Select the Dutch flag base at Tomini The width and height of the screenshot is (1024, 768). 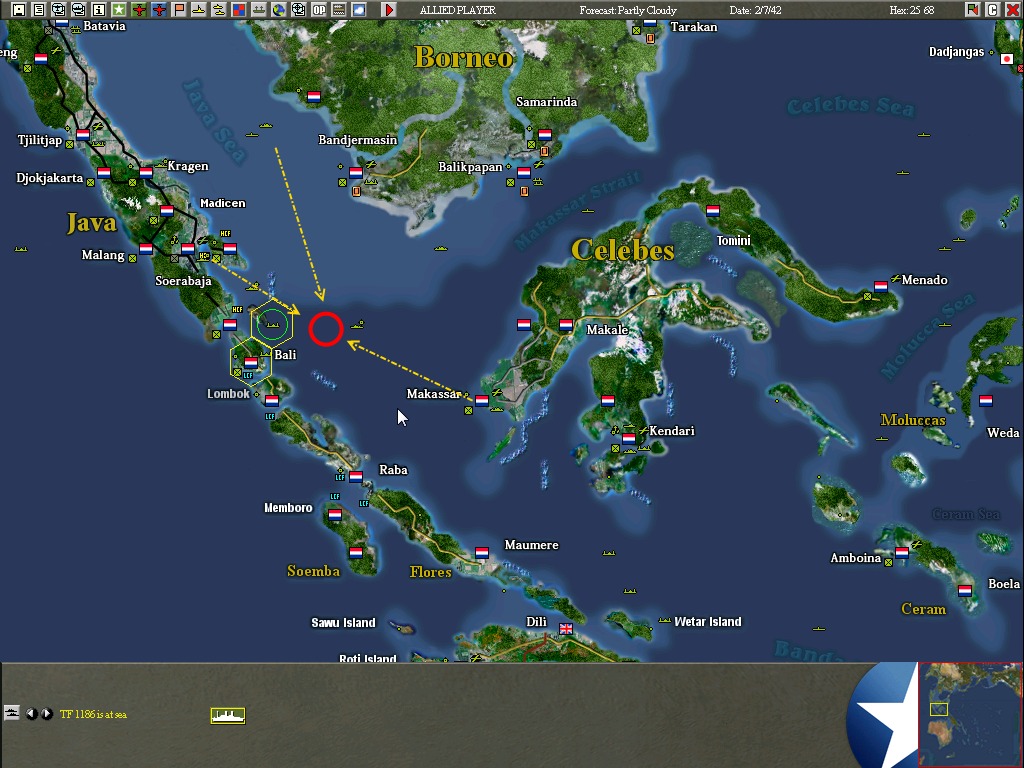713,211
